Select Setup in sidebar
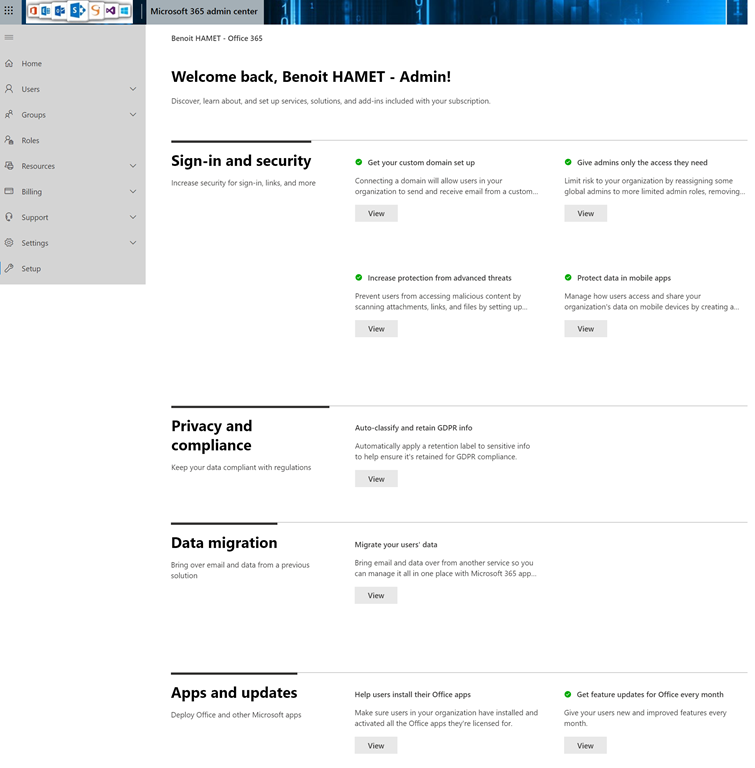The width and height of the screenshot is (755, 768). pyautogui.click(x=73, y=268)
